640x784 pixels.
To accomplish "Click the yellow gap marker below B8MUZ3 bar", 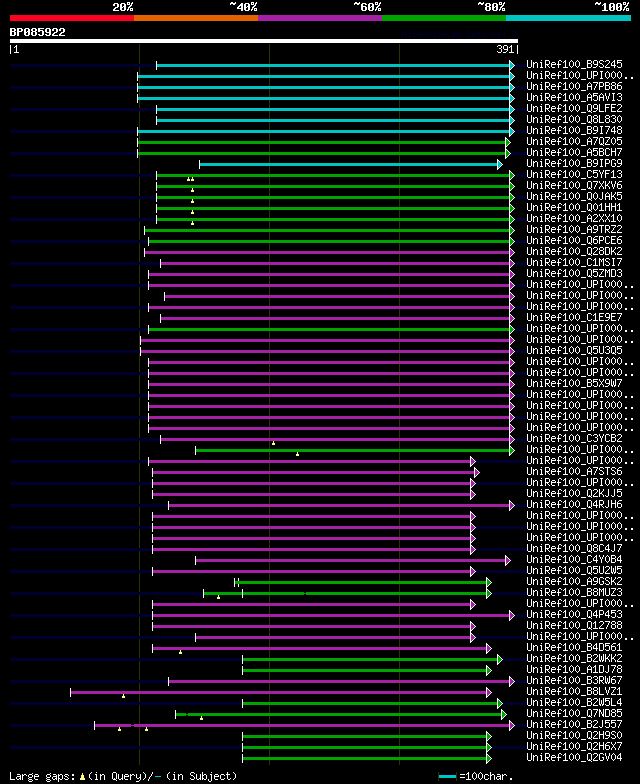I will click(218, 597).
